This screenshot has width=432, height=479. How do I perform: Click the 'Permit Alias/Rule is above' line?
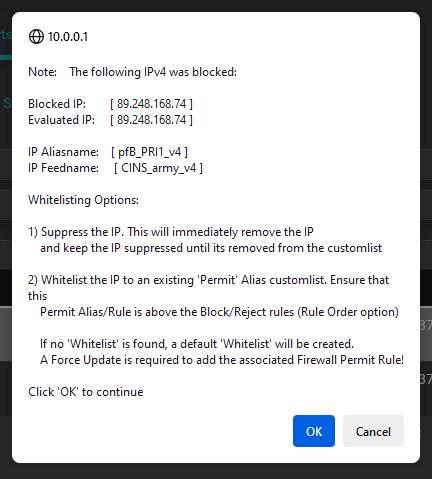(219, 312)
